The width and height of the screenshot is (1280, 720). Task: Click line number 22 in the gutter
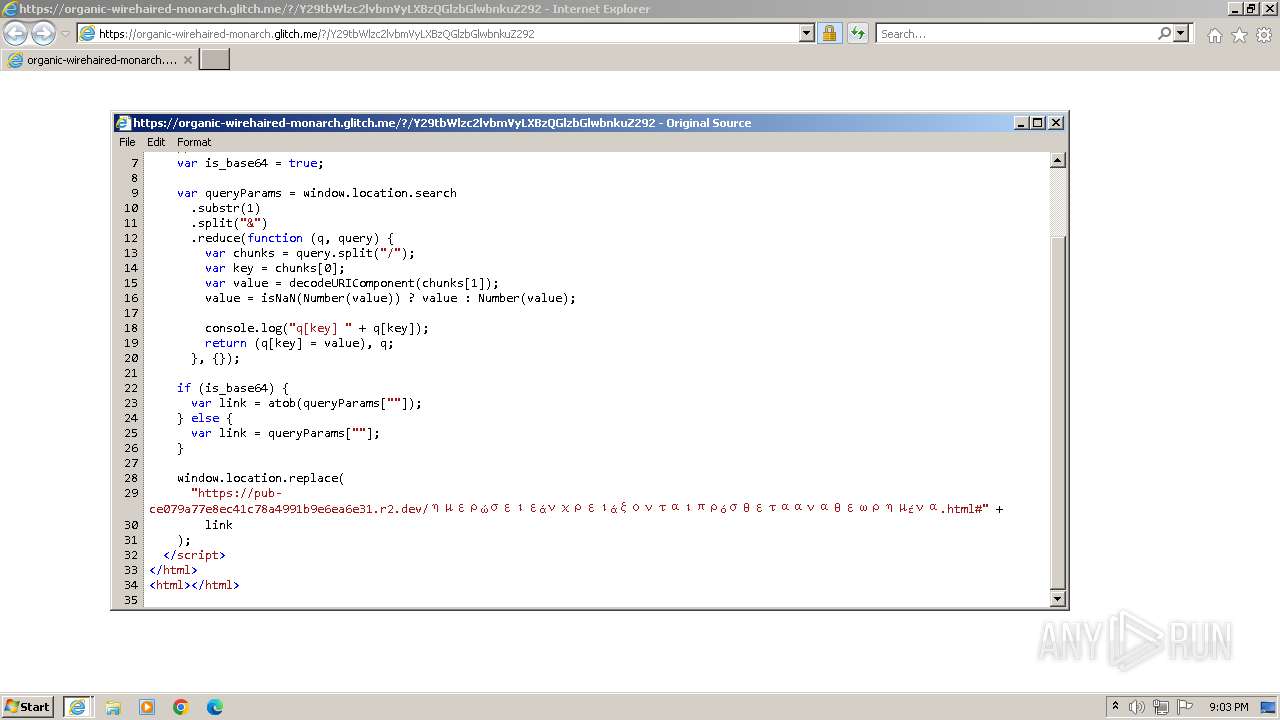tap(131, 388)
